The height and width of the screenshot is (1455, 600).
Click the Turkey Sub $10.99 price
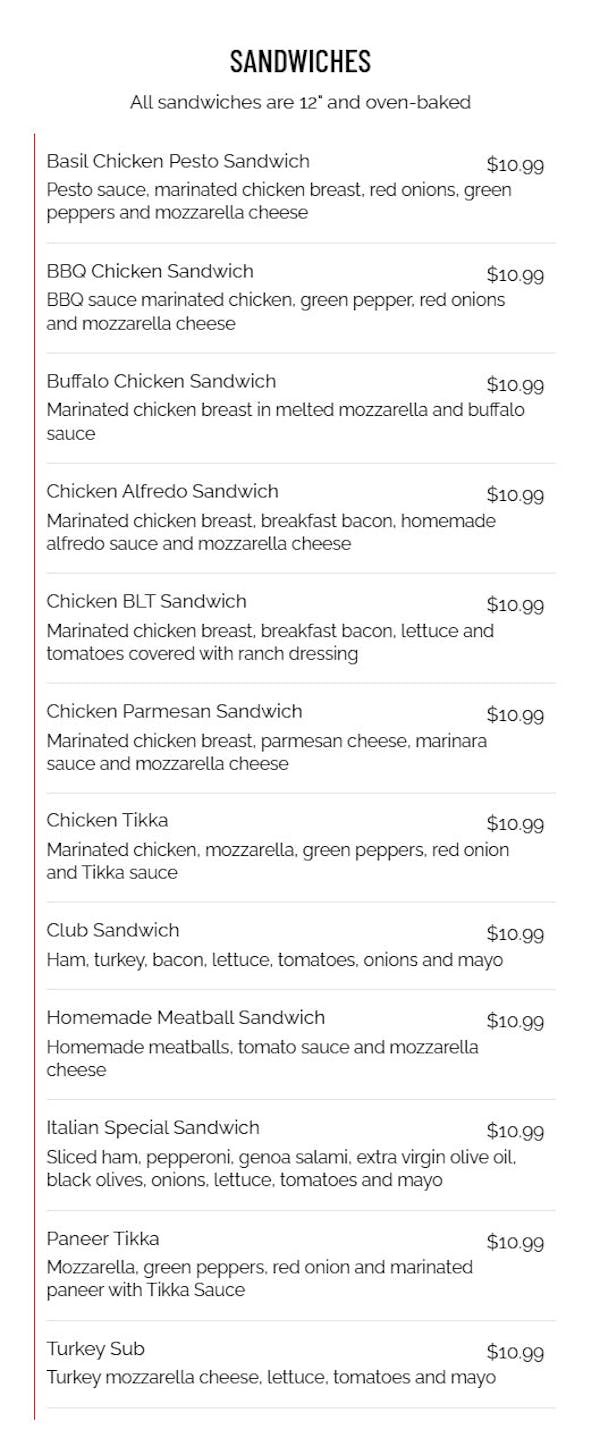(515, 1352)
